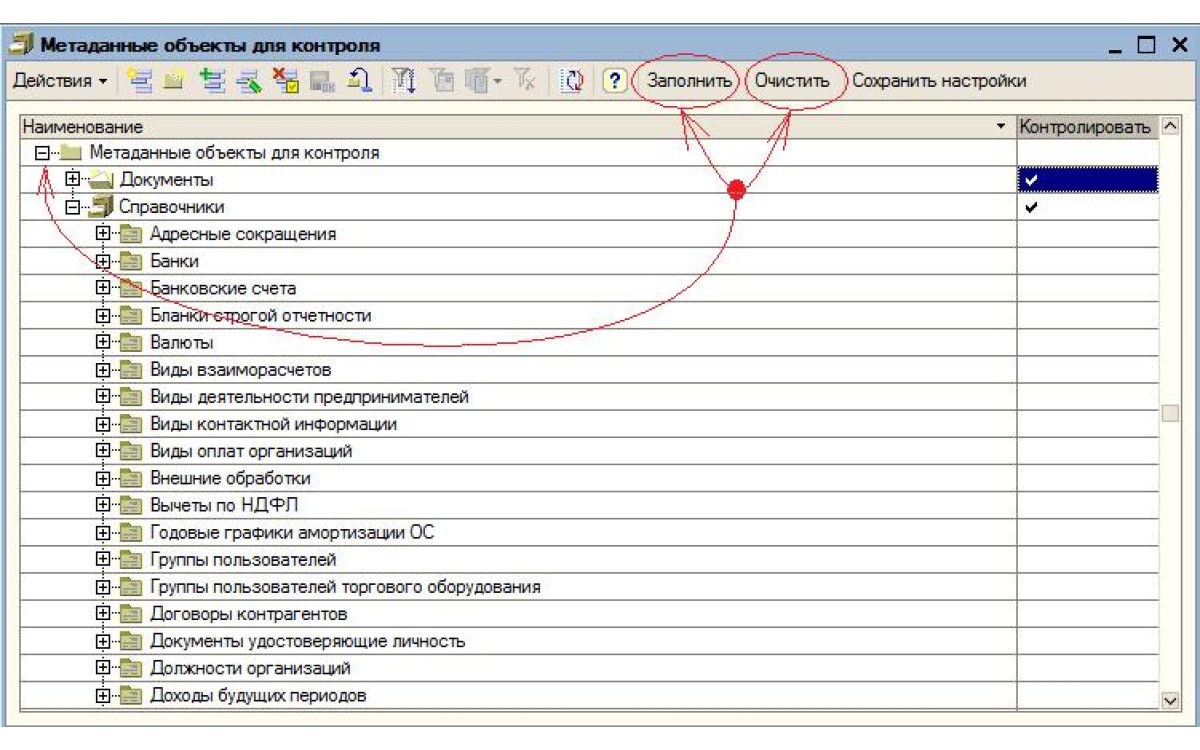Click the new group folder icon

click(173, 81)
